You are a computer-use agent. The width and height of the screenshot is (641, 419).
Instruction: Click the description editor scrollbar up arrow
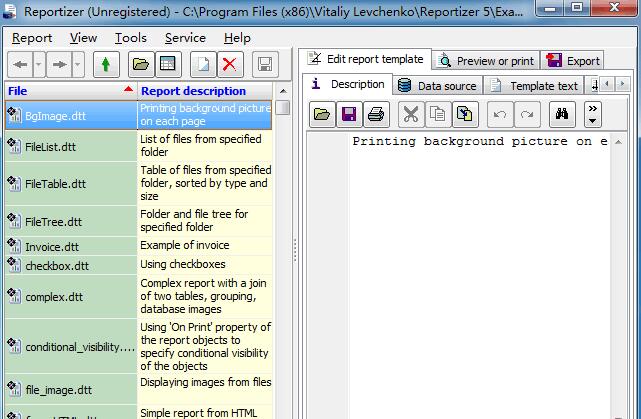pos(619,142)
